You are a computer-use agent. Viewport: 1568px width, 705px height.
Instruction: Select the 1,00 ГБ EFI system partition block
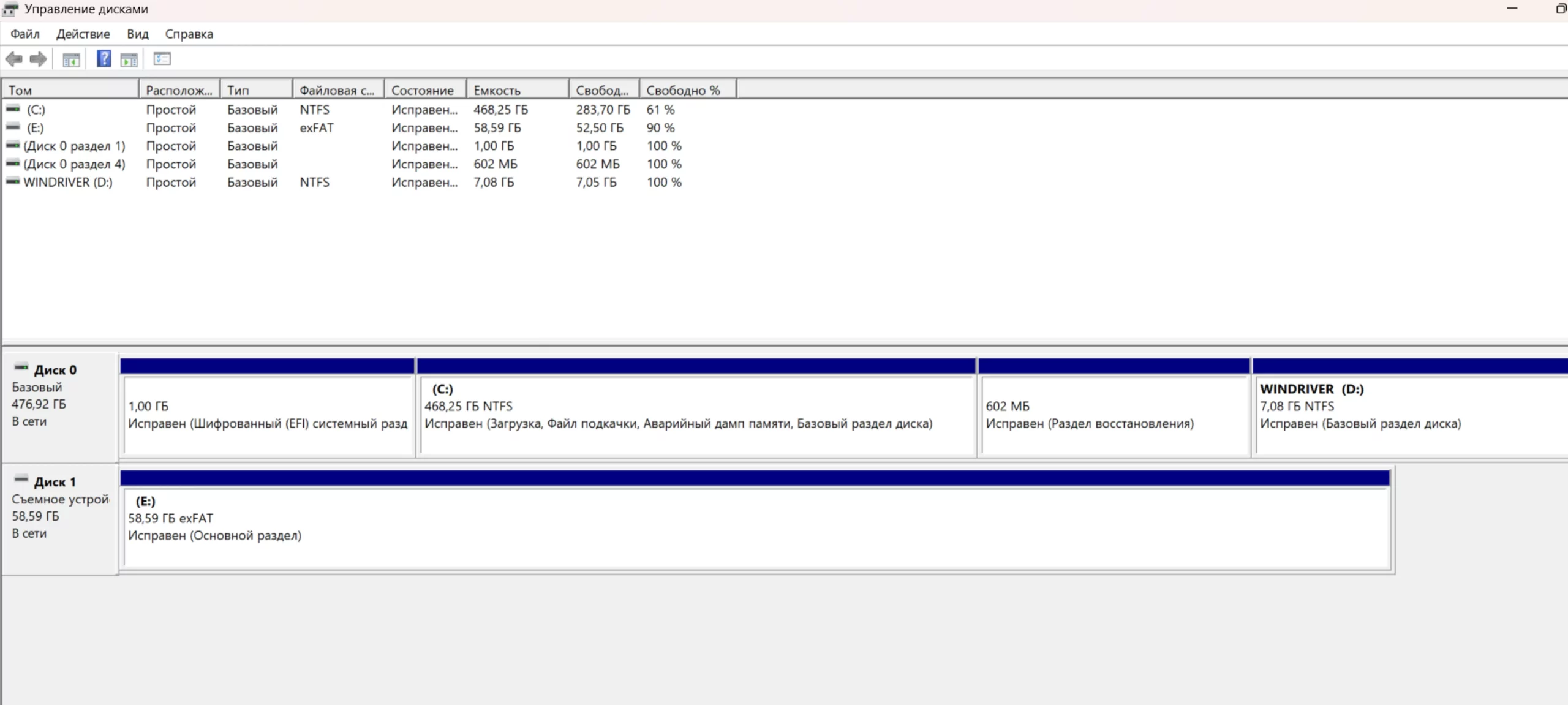point(268,414)
